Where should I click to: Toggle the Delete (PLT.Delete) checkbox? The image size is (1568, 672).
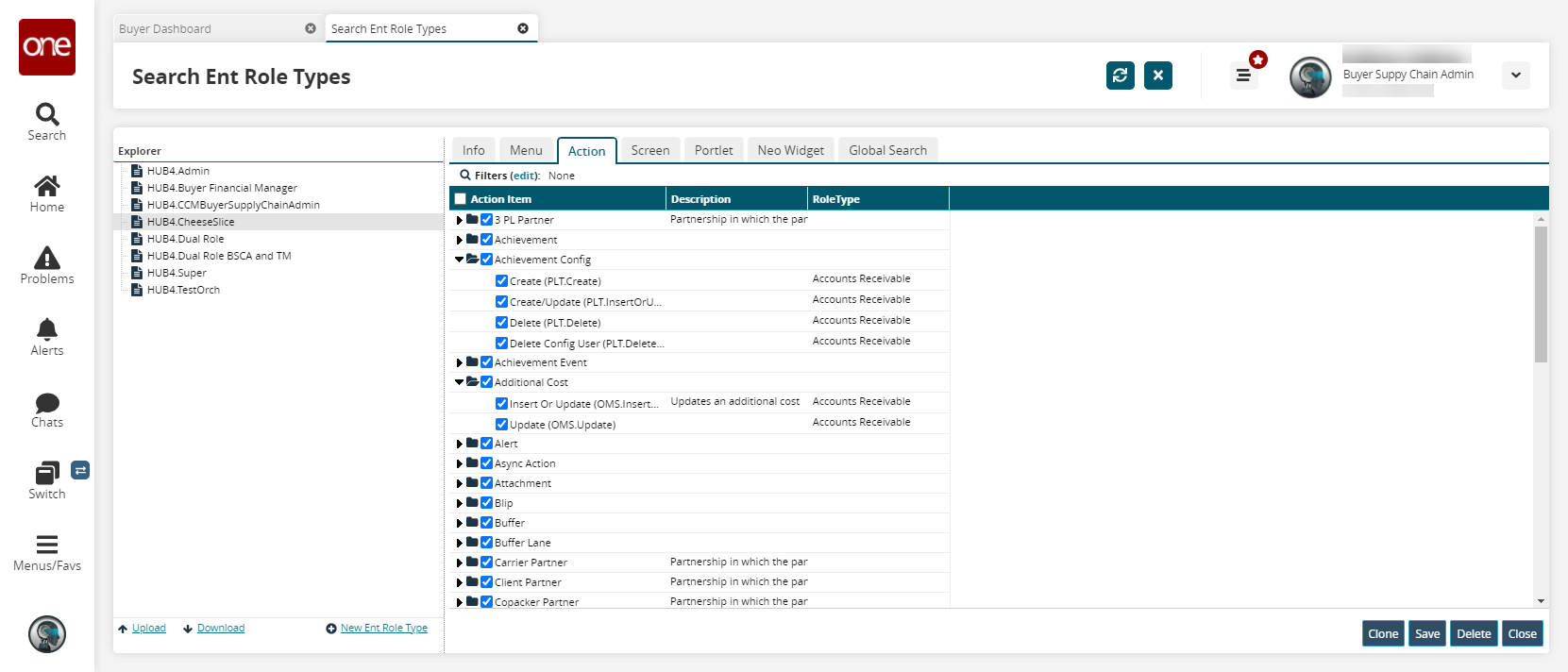502,323
